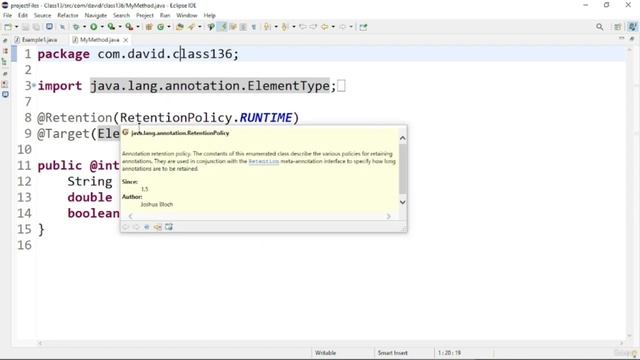This screenshot has height=360, width=640.
Task: Expand the New Java Class dropdown
Action: (169, 27)
